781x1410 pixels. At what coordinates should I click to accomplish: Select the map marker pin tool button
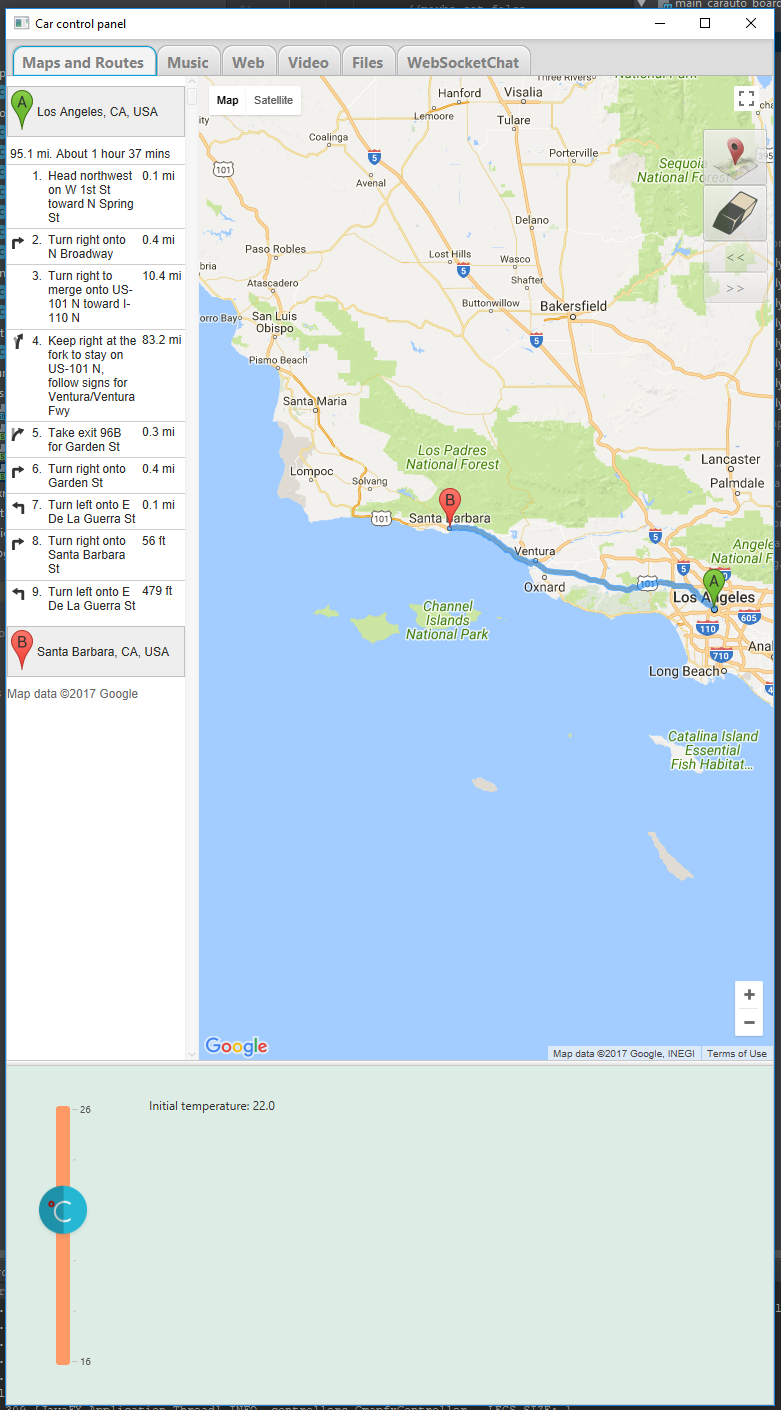[x=735, y=156]
